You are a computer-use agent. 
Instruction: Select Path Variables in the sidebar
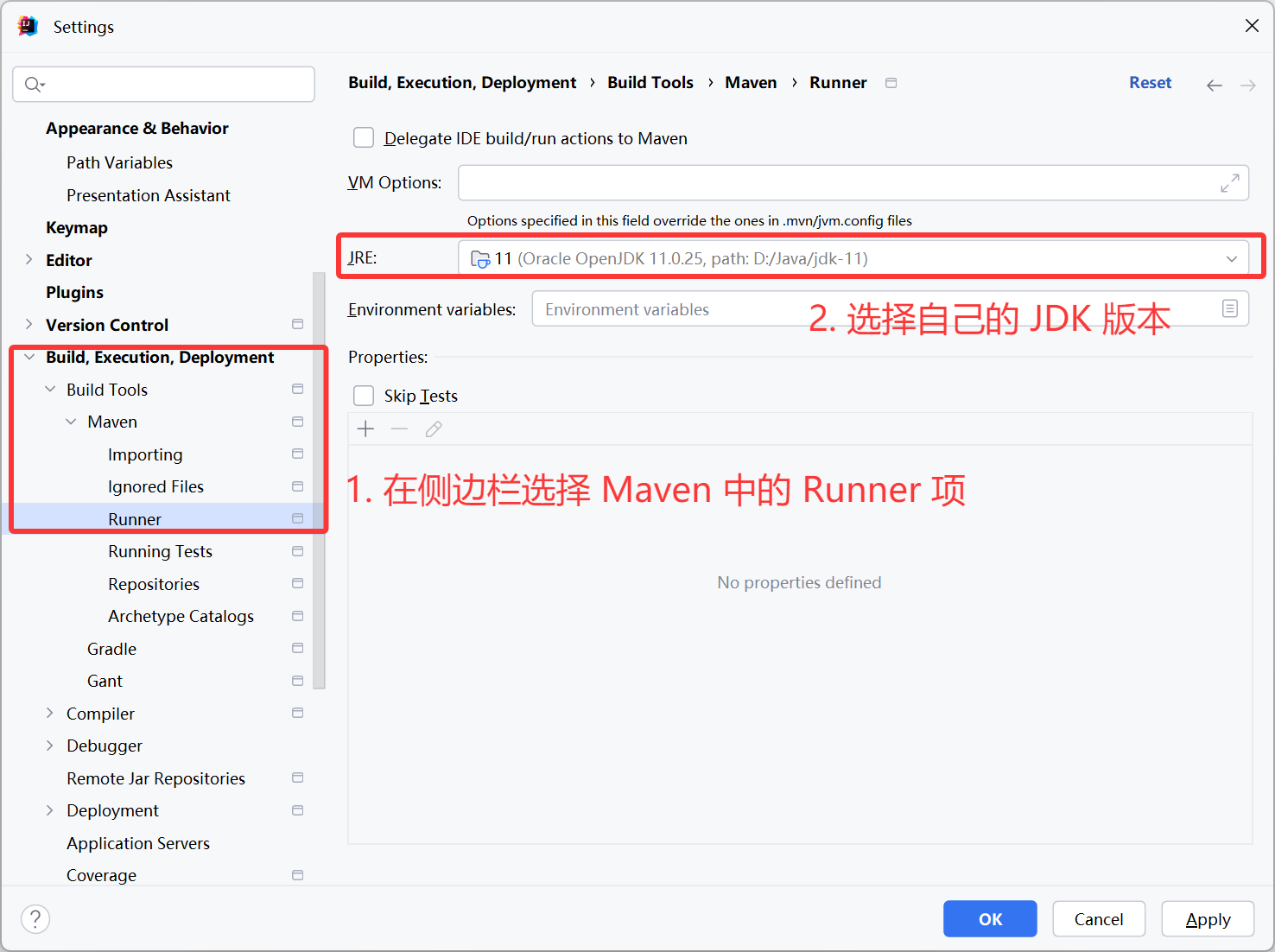119,162
